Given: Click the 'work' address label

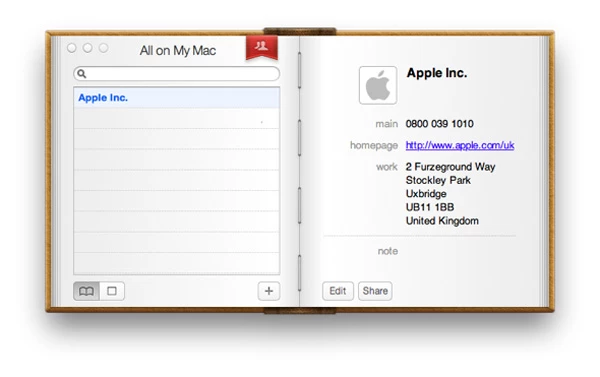Looking at the screenshot, I should (x=387, y=167).
